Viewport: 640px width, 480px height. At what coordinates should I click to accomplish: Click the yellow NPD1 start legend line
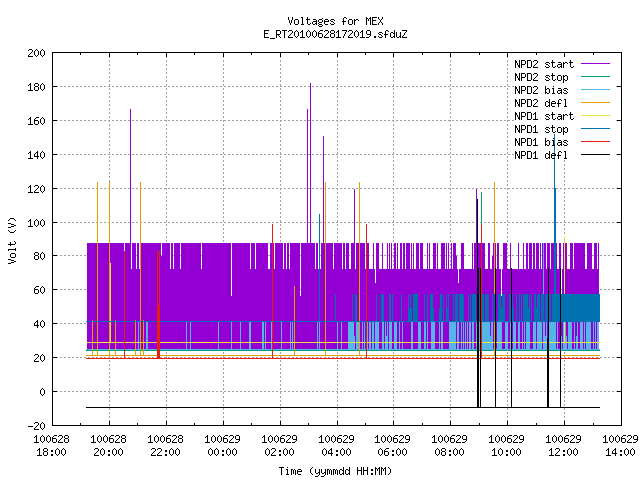click(x=595, y=116)
